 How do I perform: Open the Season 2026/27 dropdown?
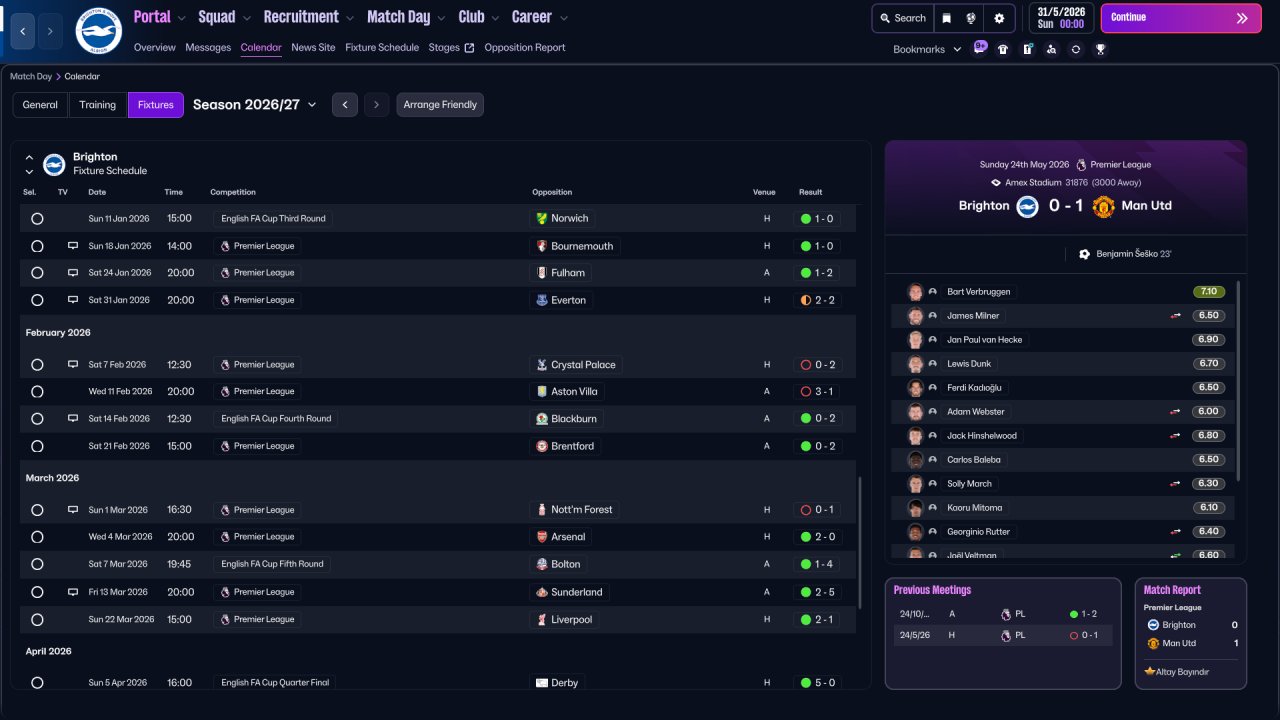tap(255, 105)
